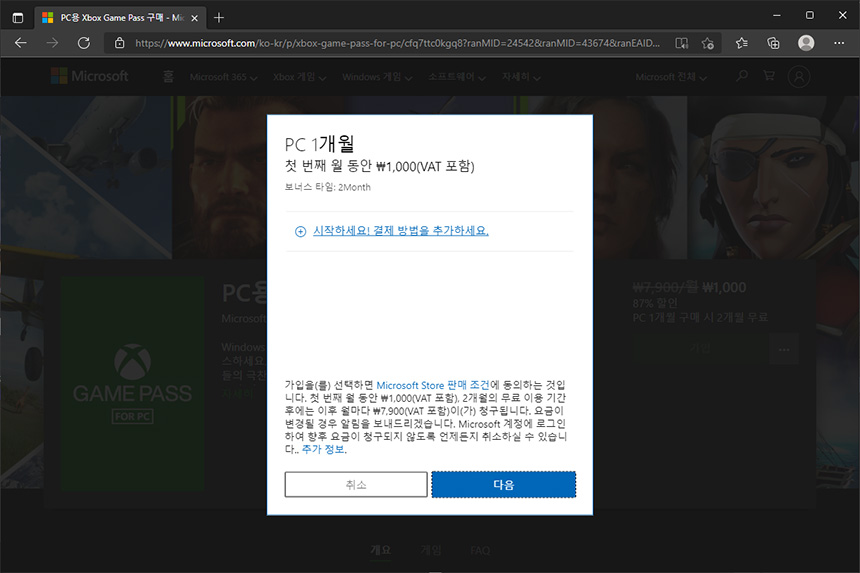Click the 다음 button

503,485
